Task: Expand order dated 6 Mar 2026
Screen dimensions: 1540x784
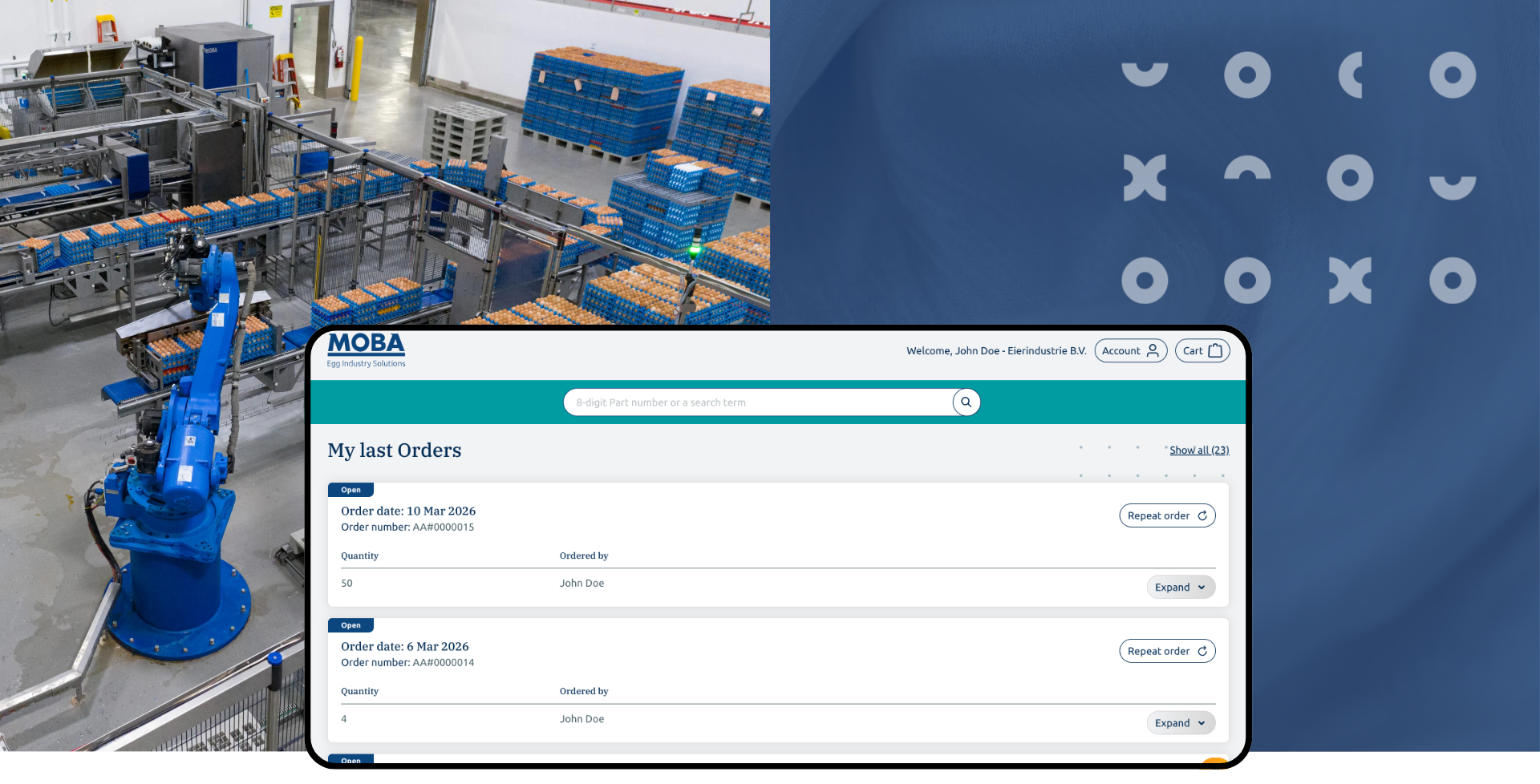Action: [1181, 723]
